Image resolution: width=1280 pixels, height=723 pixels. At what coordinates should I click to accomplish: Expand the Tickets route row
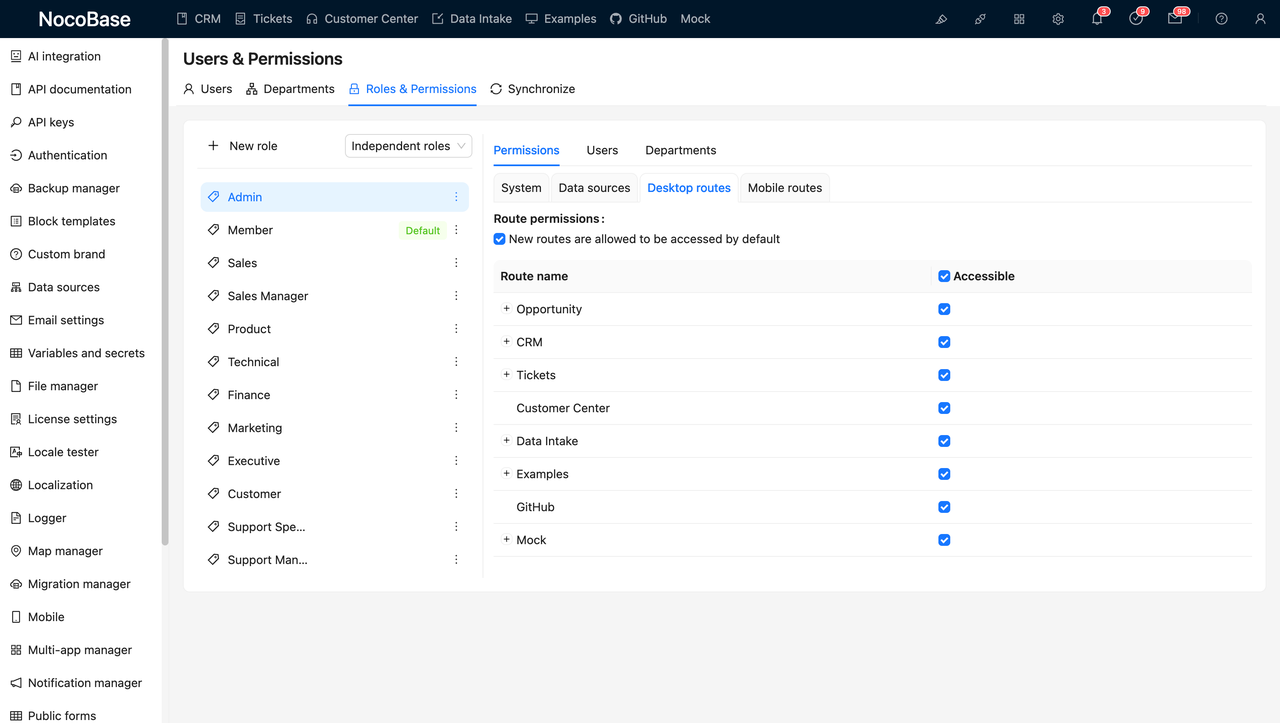point(505,375)
